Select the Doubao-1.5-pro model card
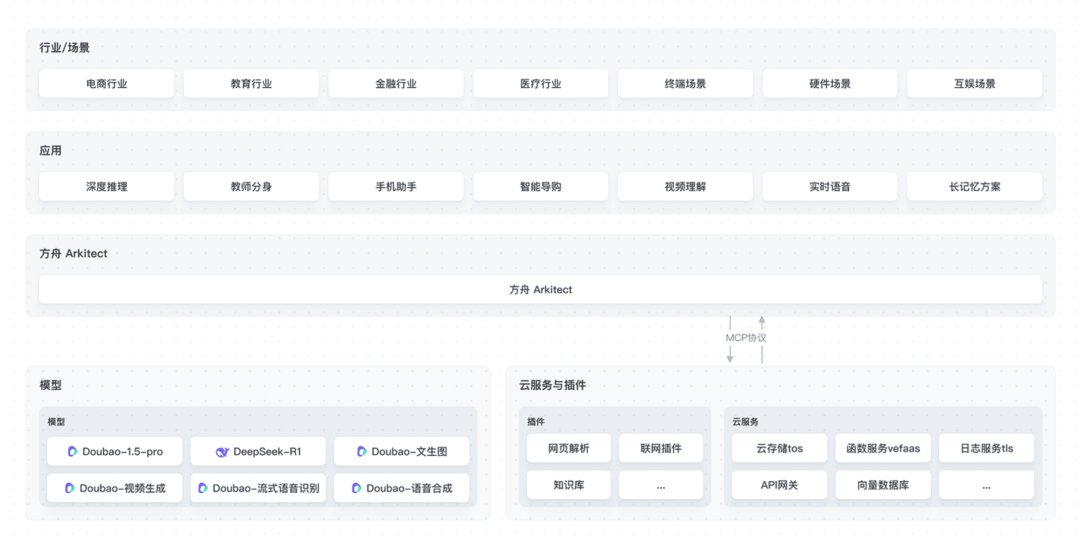The image size is (1080, 540). pos(115,452)
